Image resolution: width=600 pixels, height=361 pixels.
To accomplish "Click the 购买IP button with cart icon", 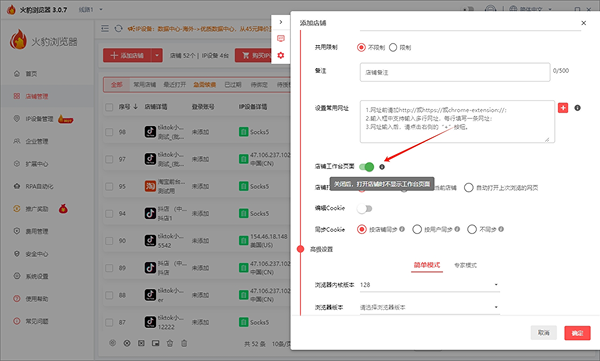I will pos(253,56).
